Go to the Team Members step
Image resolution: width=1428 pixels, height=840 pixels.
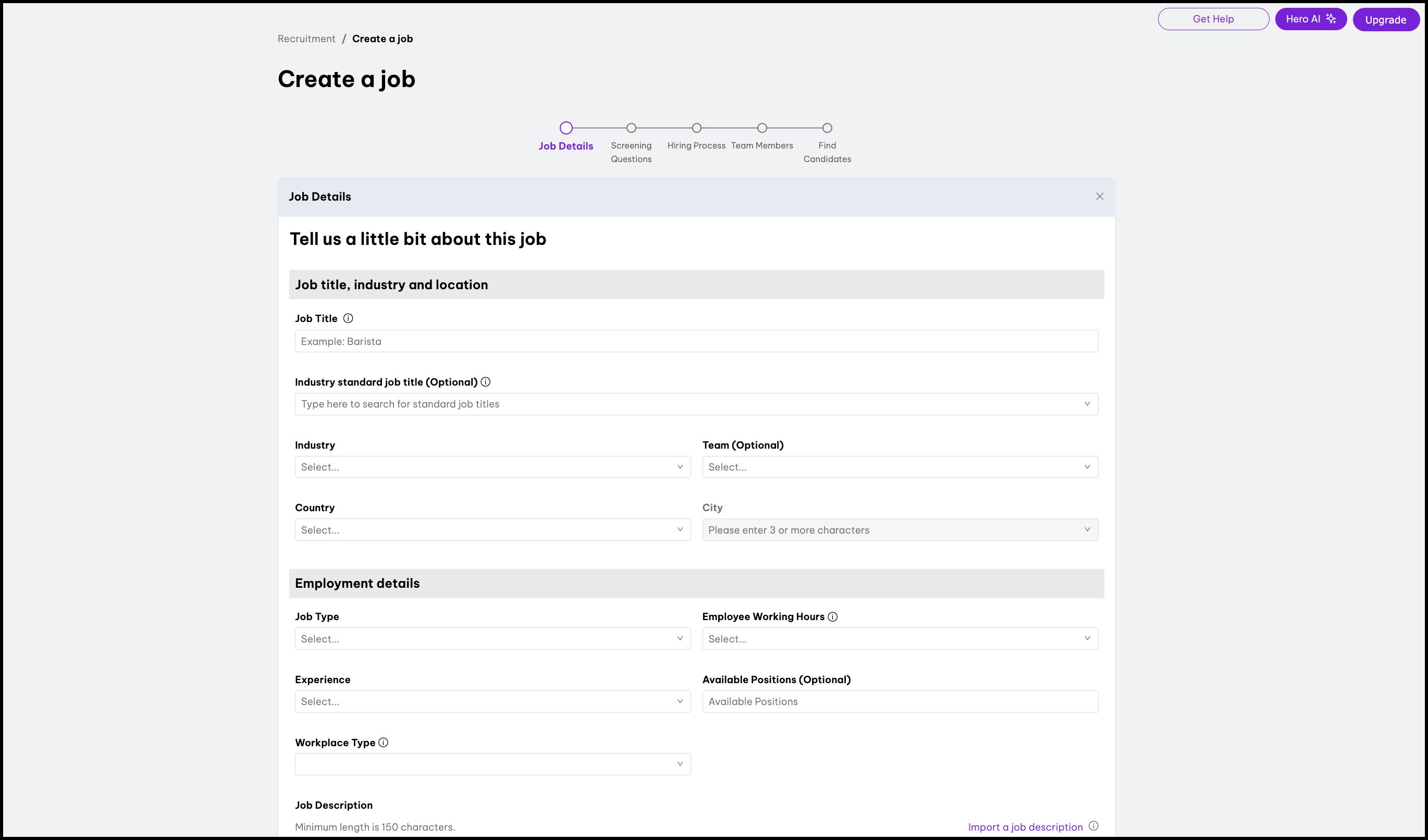pos(761,129)
